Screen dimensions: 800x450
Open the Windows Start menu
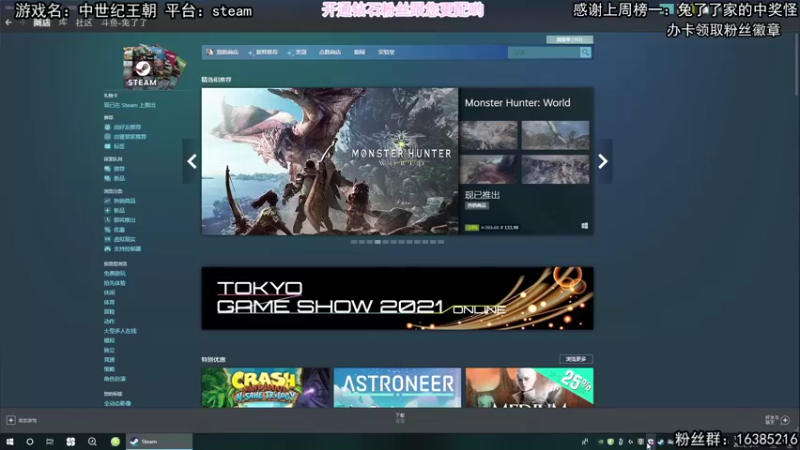coord(10,442)
